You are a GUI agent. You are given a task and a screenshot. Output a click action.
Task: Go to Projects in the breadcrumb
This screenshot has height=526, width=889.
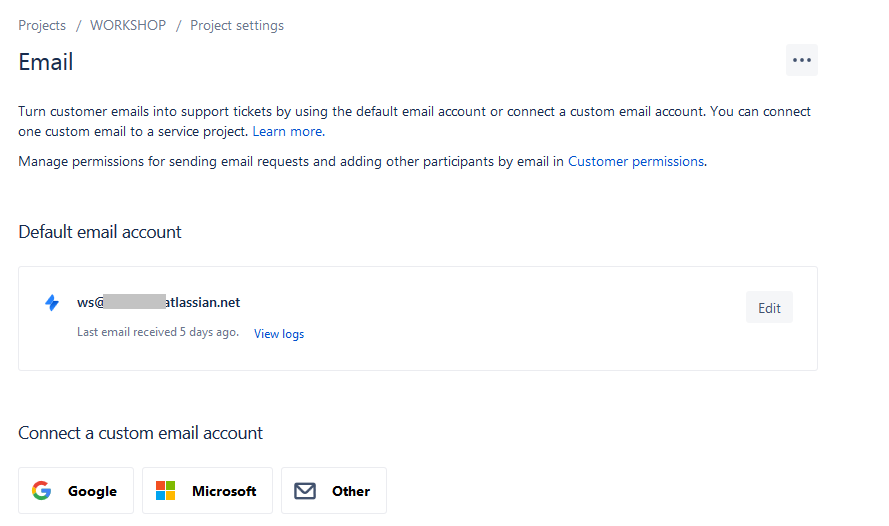coord(42,26)
